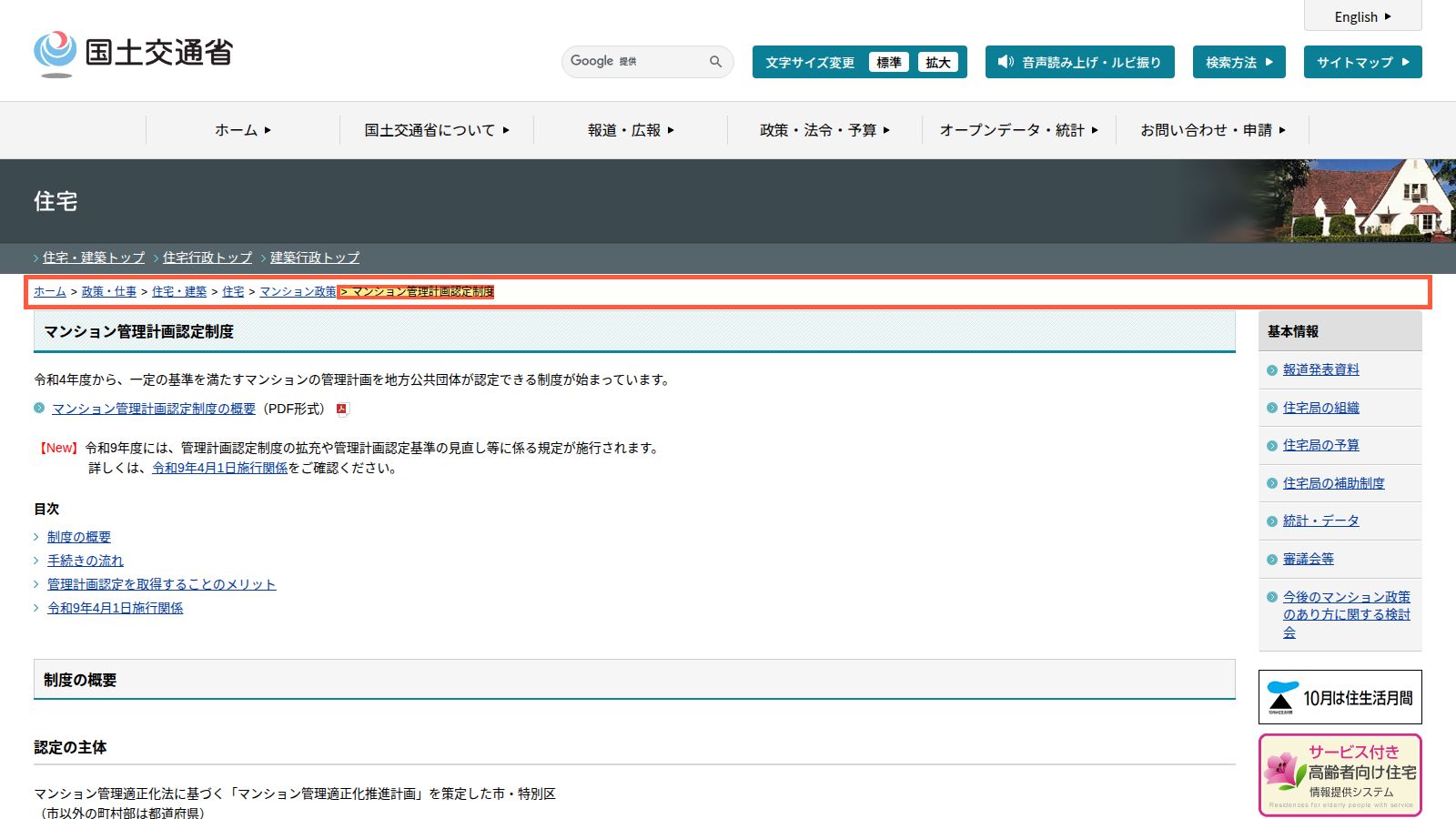
Task: Focus the Google search field
Action: (637, 62)
